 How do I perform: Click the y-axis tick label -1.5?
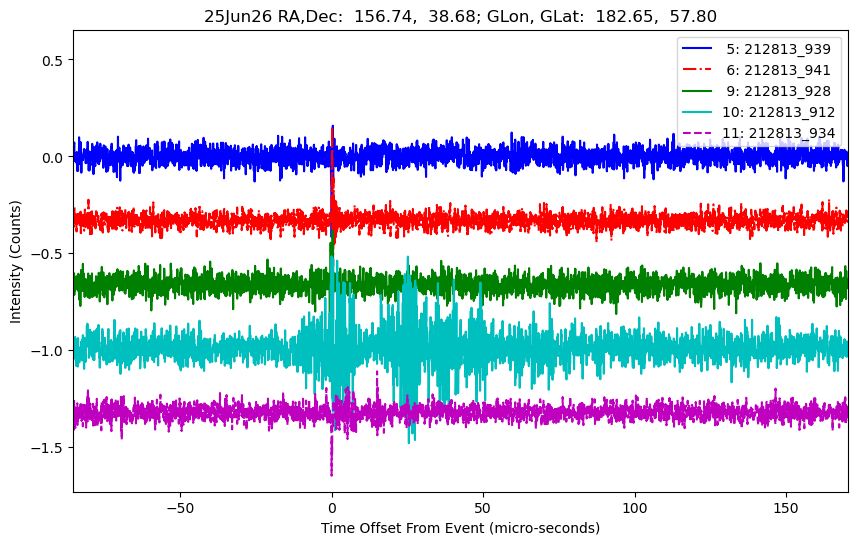48,448
